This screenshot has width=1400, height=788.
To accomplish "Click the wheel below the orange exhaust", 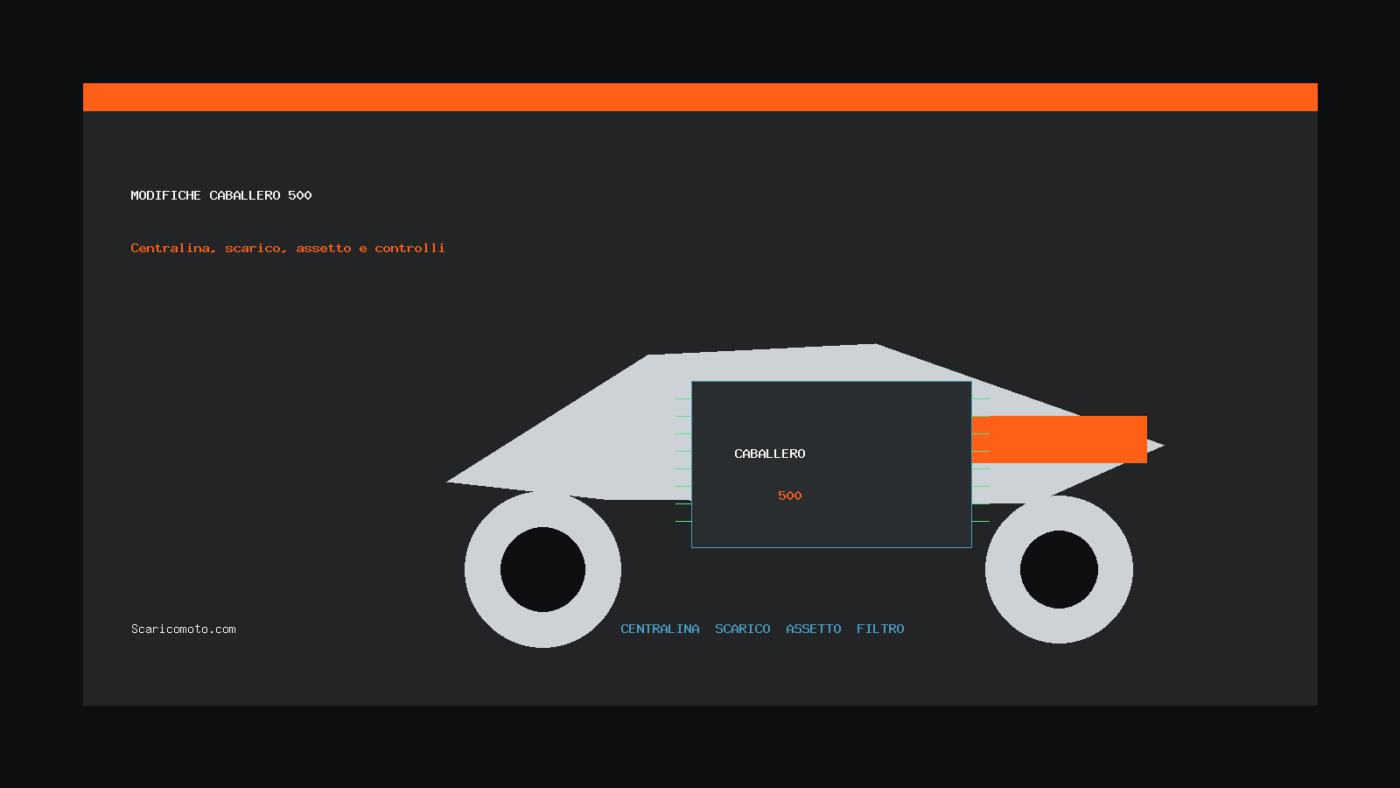I will [1059, 569].
